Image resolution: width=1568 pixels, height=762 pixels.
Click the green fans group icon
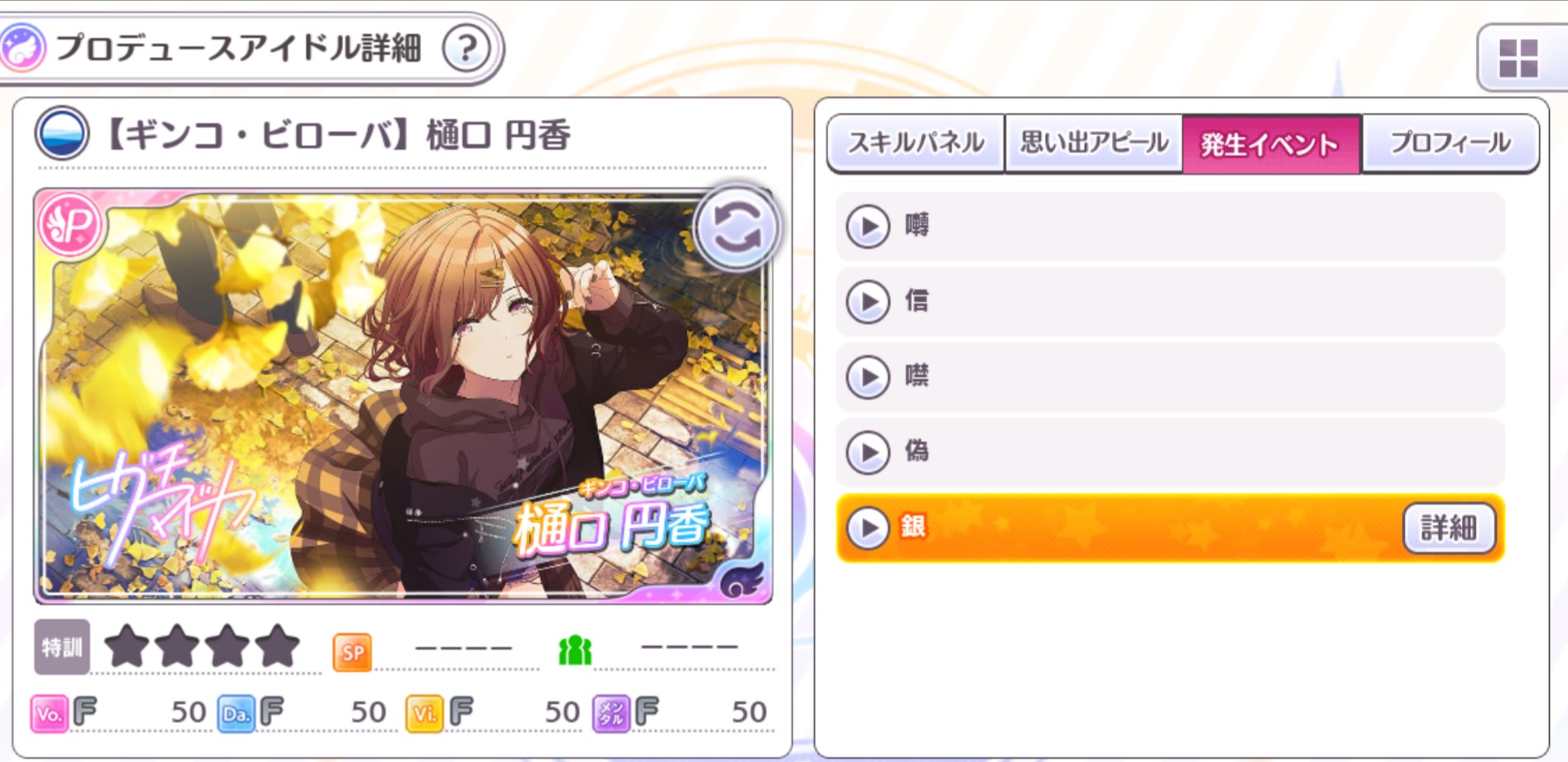click(x=575, y=651)
